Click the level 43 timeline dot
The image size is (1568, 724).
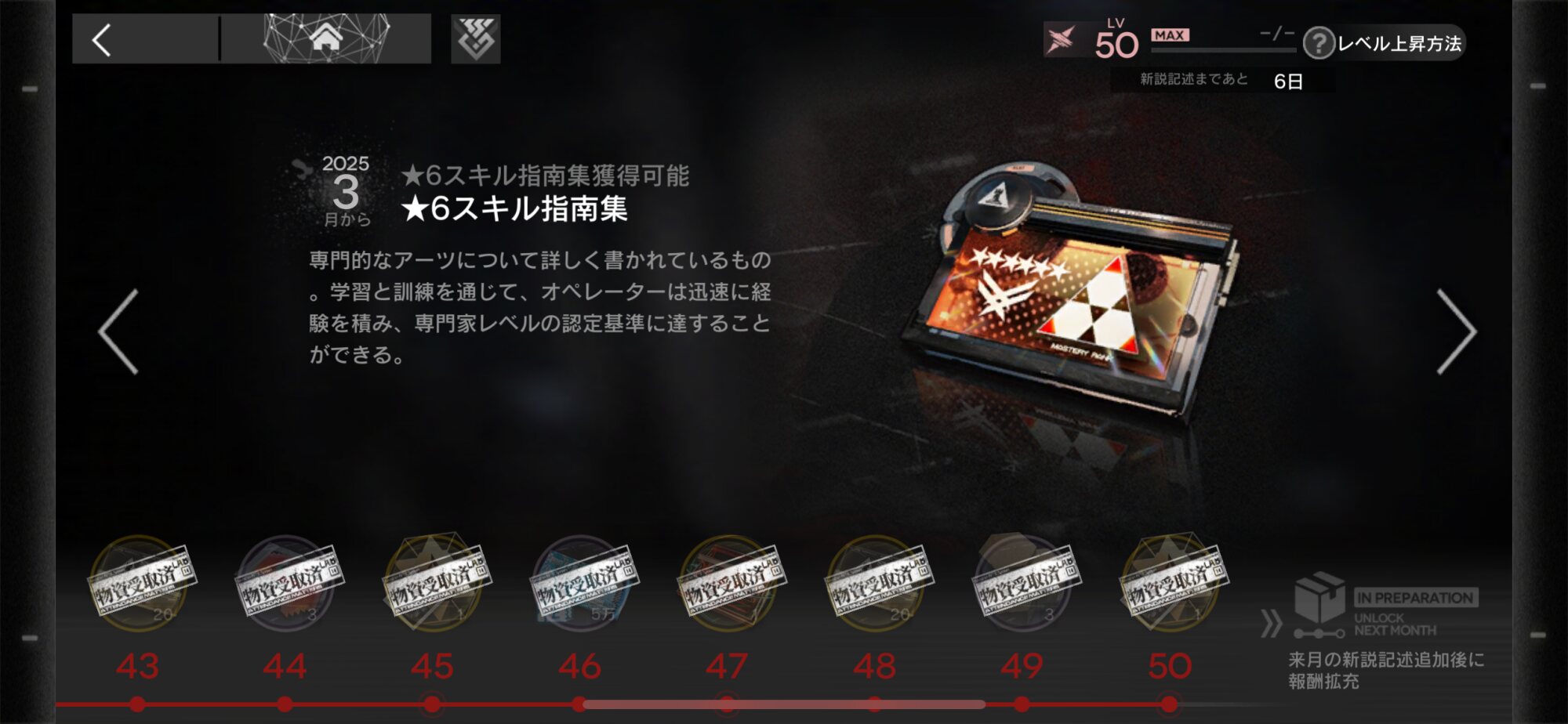coord(138,704)
